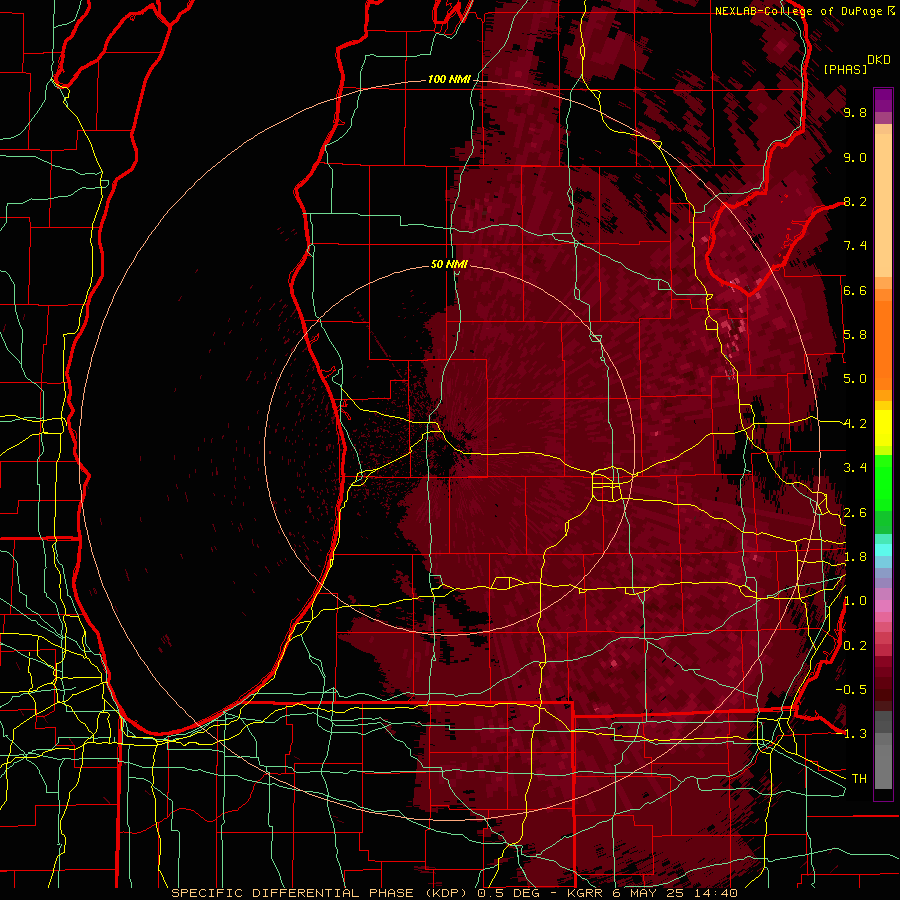Click the 9.0 scale value

855,157
